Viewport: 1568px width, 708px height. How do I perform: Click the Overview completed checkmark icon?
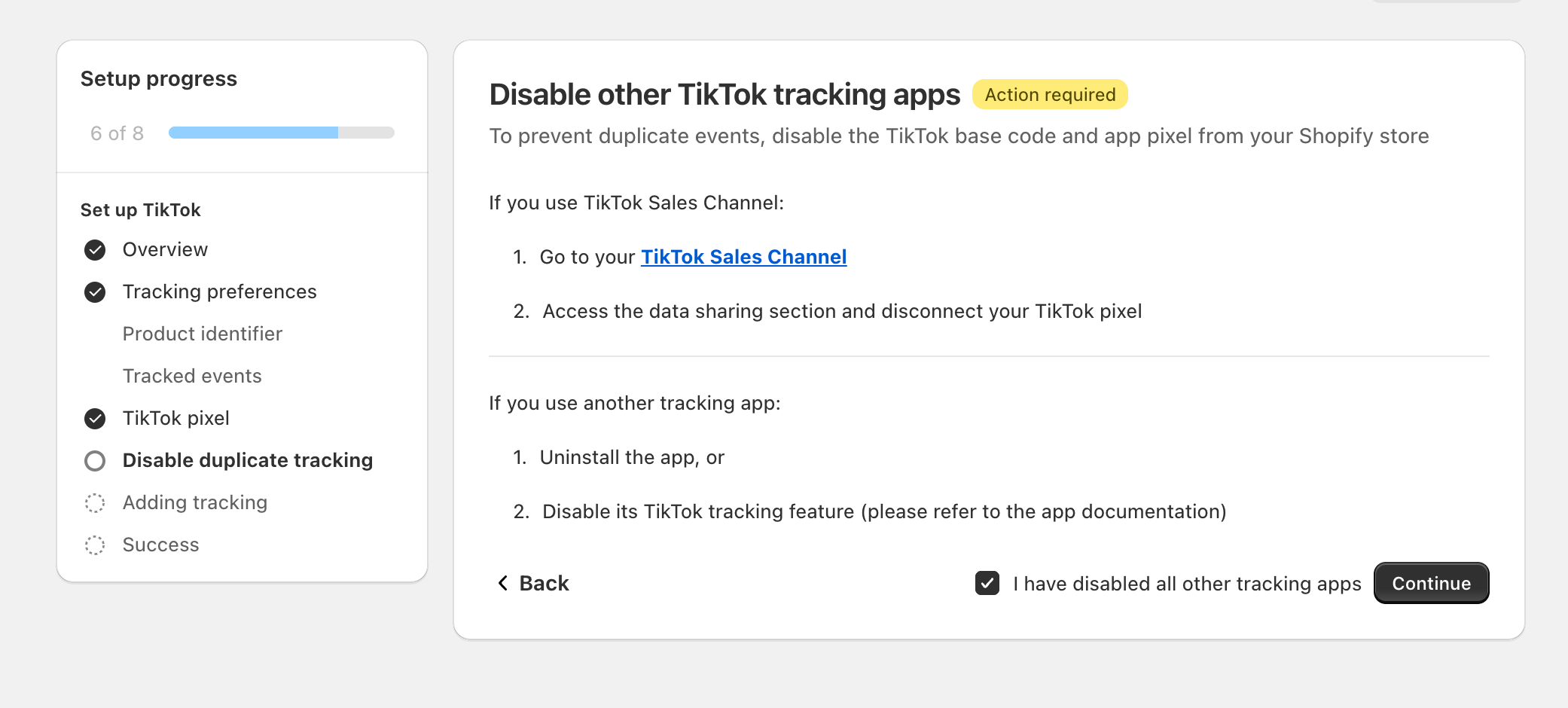click(95, 250)
